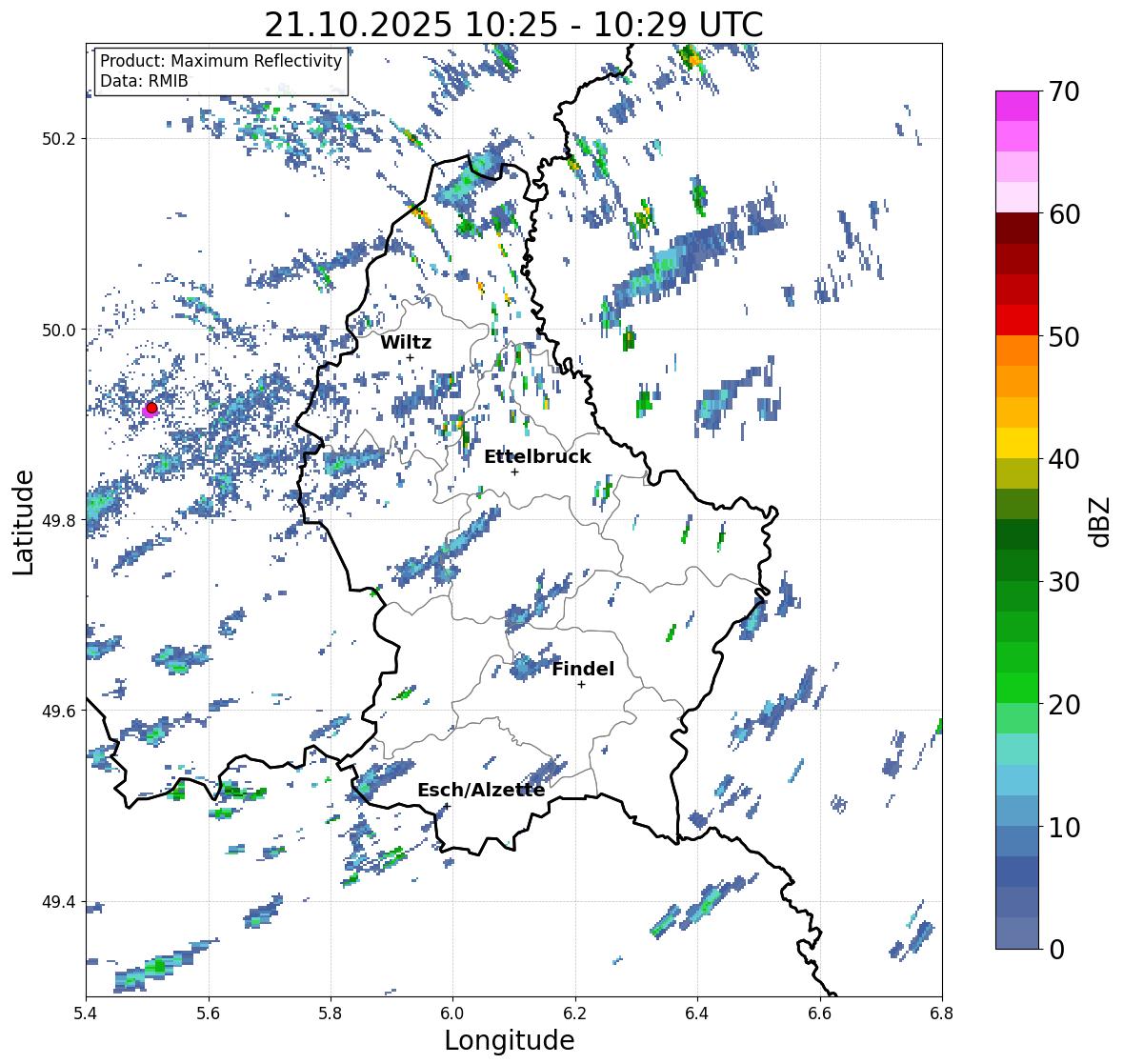Screen dimensions: 1123x1064
Task: Click the Findel city label
Action: point(583,669)
